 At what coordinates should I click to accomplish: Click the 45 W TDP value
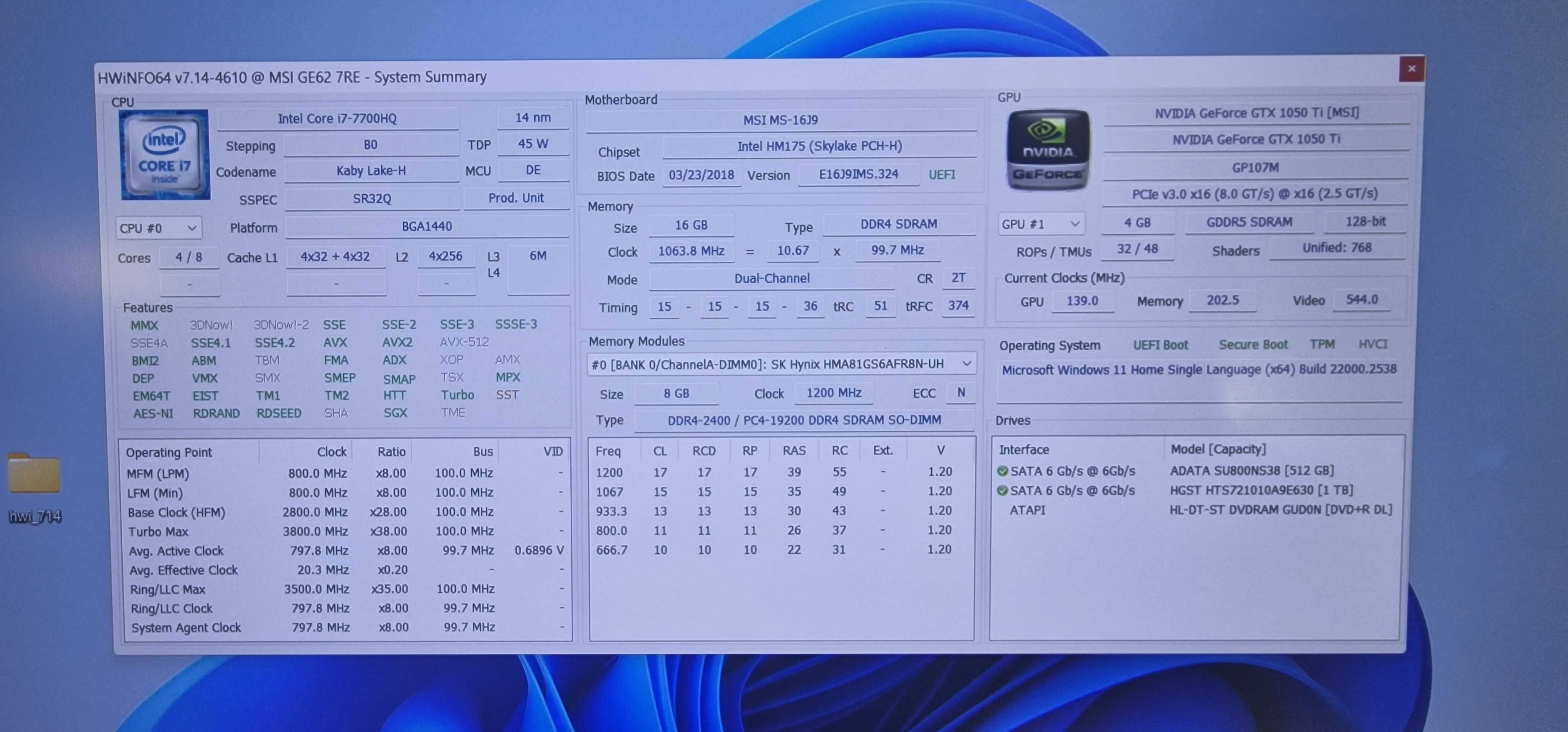(x=533, y=144)
